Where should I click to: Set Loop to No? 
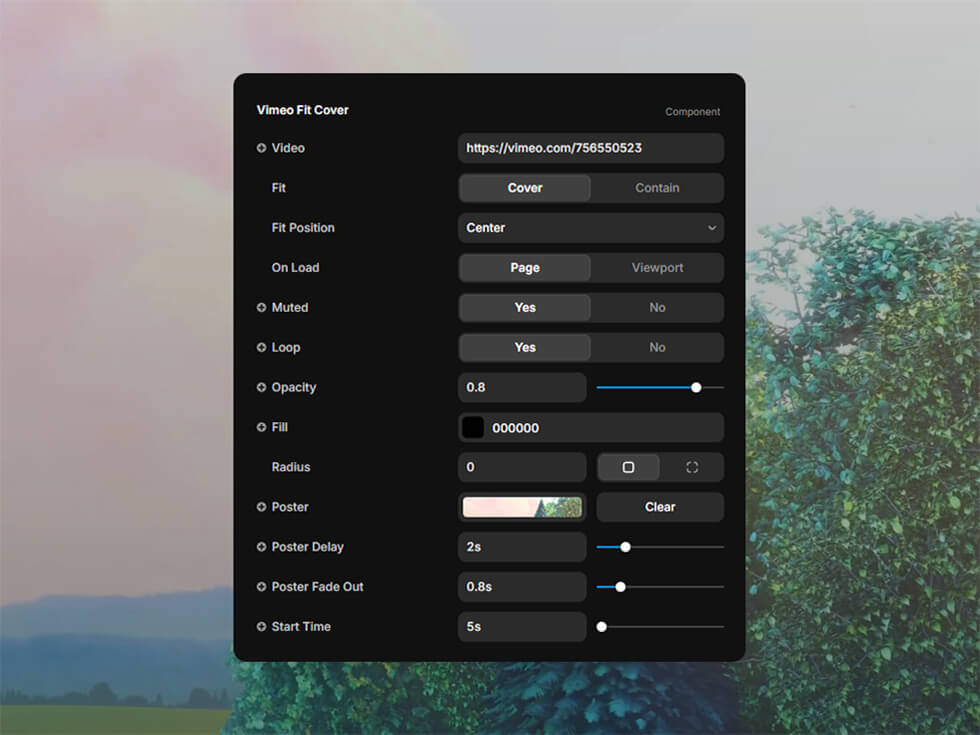tap(657, 348)
